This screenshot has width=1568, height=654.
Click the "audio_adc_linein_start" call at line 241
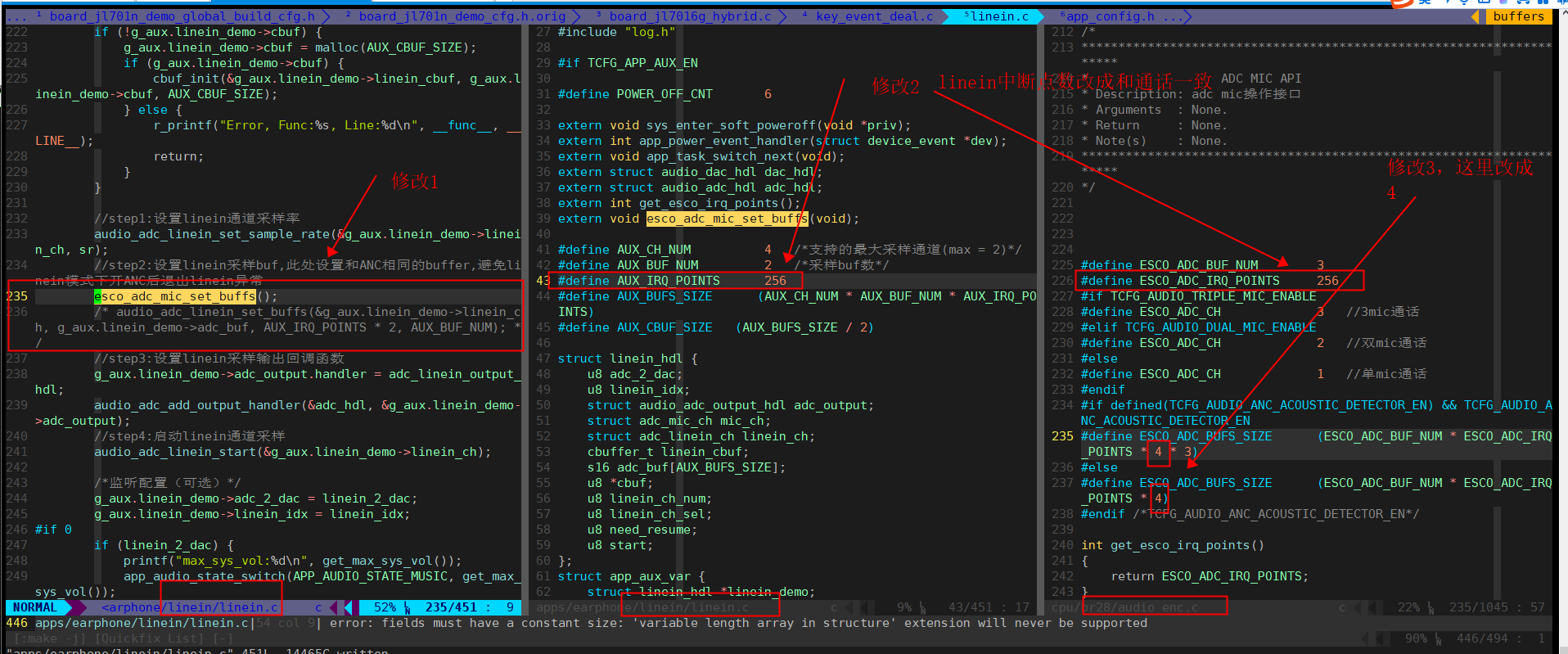[293, 452]
